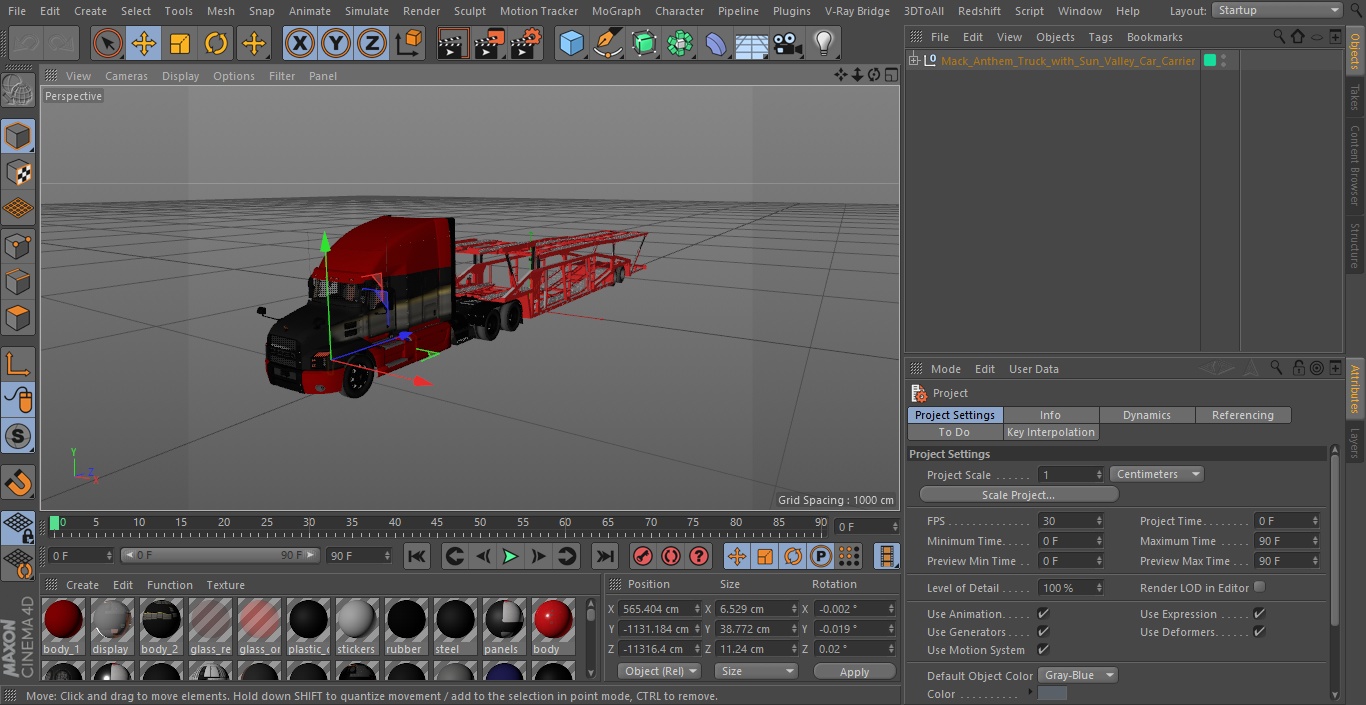Screen dimensions: 1366x705
Task: Open viewport Cameras menu
Action: click(126, 76)
